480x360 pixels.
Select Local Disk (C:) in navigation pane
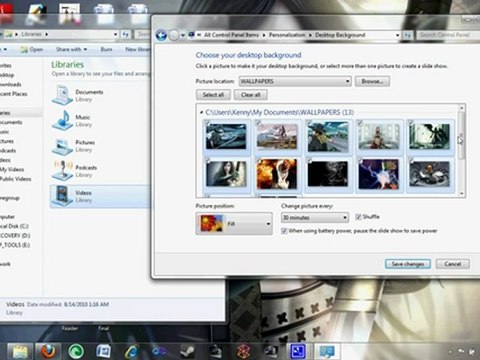coord(14,226)
